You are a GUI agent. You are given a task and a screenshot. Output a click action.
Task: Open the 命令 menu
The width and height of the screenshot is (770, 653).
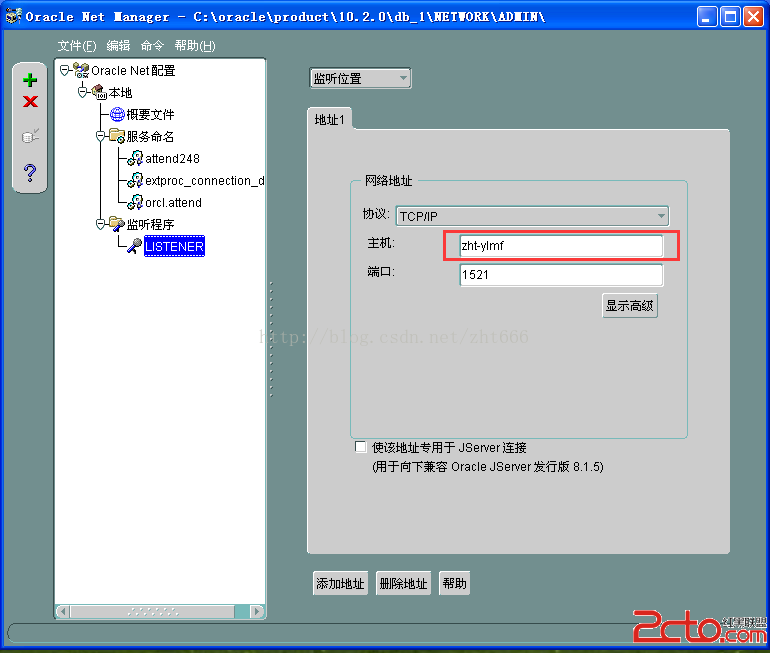152,46
